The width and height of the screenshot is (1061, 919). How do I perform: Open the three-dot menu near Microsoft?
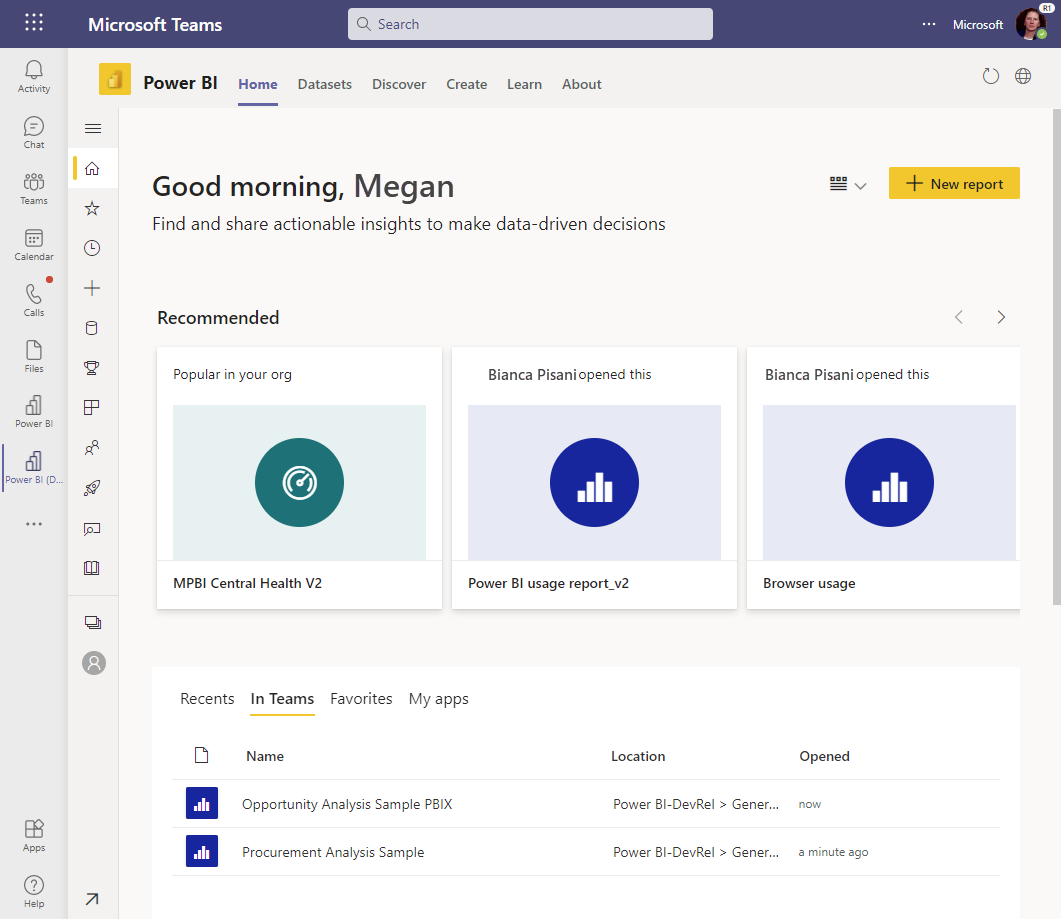pos(928,24)
